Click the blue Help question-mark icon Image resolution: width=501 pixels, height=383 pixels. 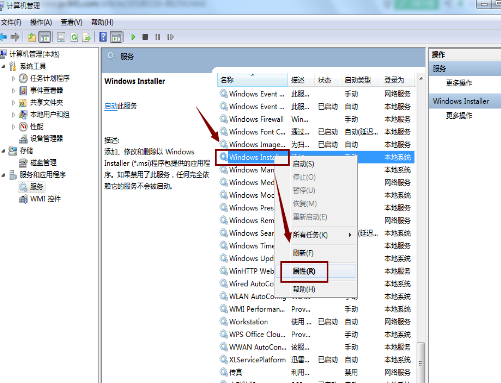coord(103,37)
